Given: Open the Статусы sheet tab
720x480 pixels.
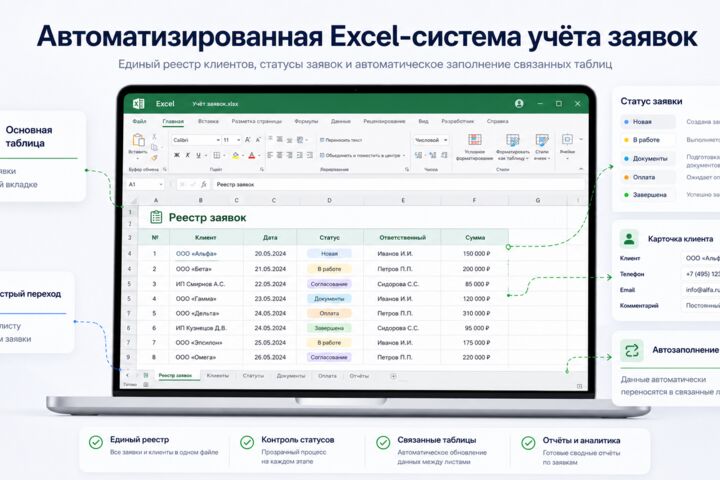Looking at the screenshot, I should [x=253, y=376].
